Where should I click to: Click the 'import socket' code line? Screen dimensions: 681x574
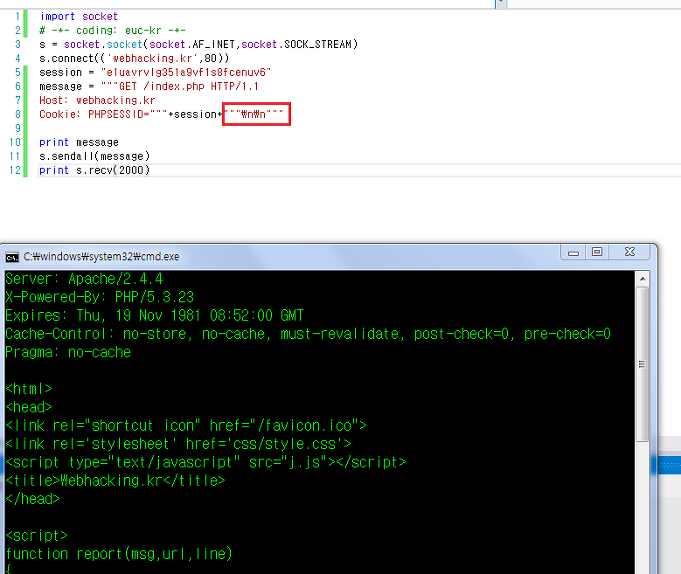click(79, 16)
